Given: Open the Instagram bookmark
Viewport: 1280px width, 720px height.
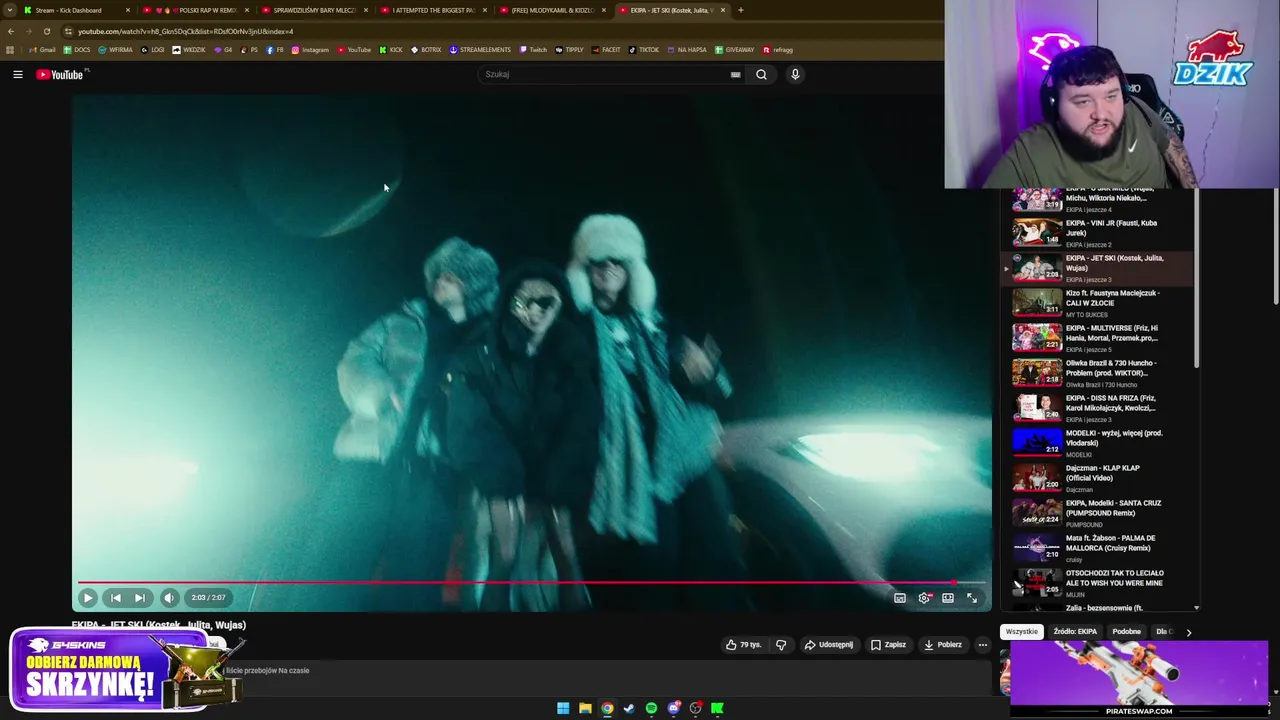Looking at the screenshot, I should click(x=310, y=50).
